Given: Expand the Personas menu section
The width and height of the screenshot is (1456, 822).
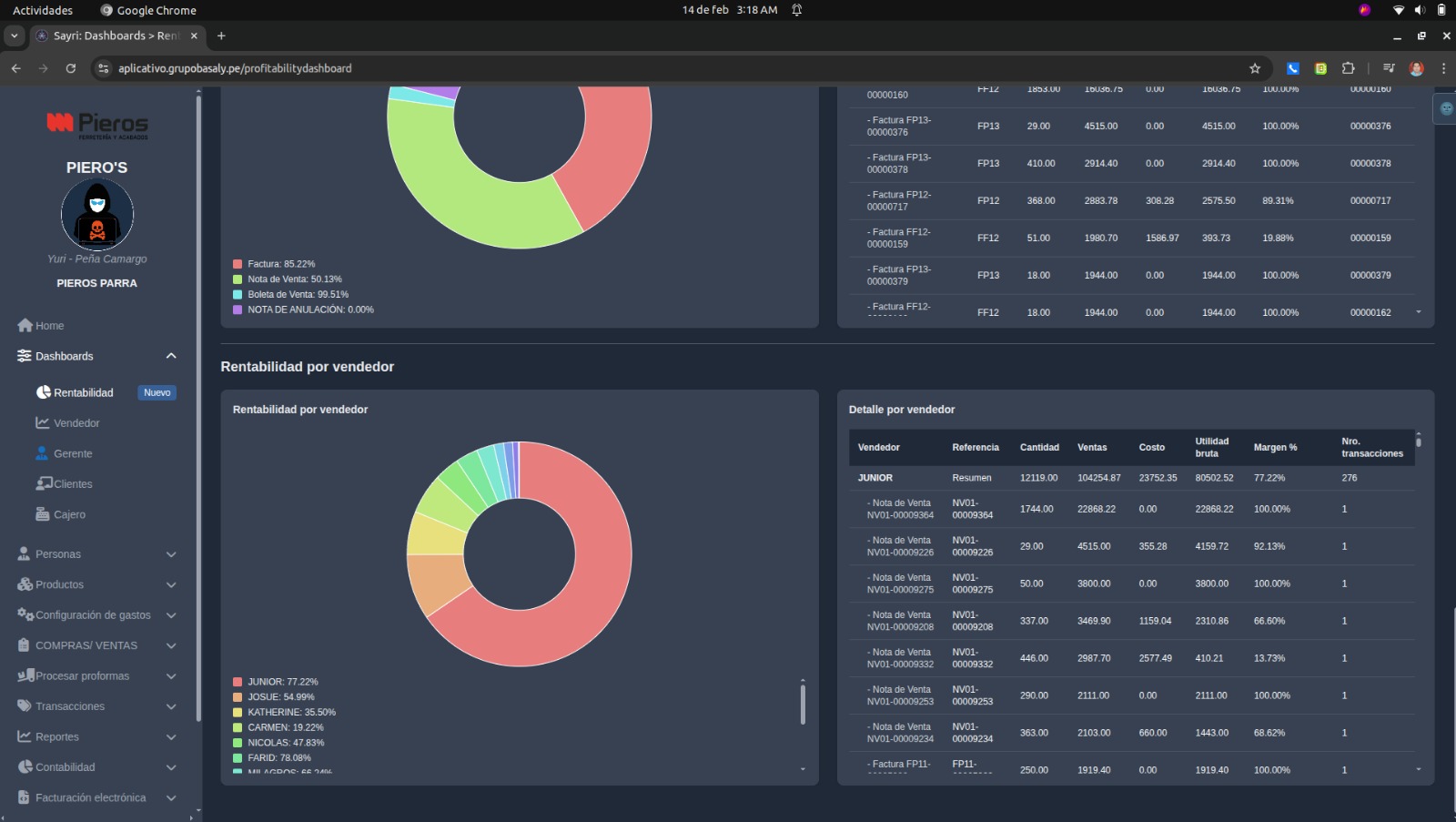Looking at the screenshot, I should (170, 554).
